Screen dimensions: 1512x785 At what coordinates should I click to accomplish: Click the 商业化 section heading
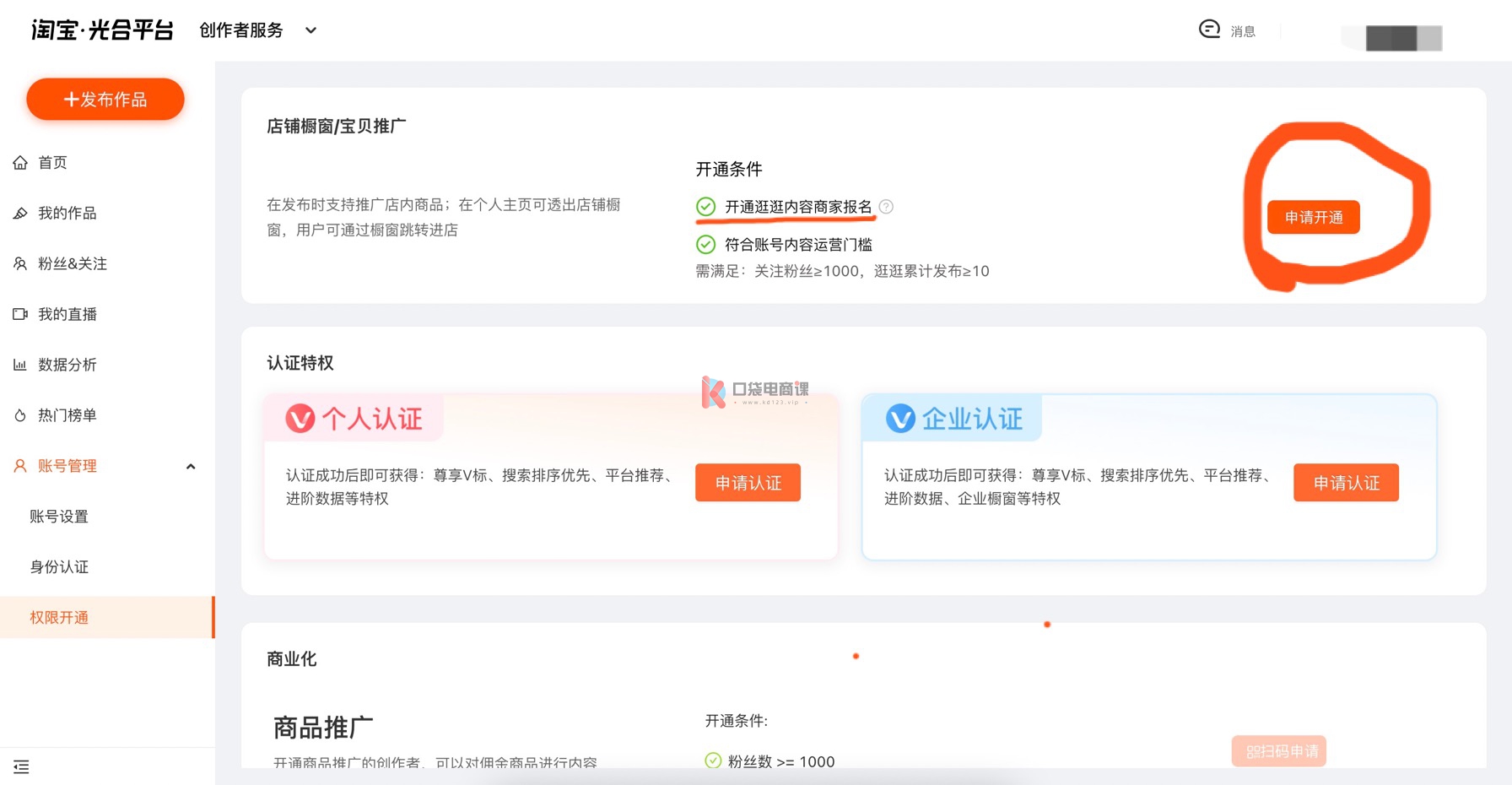[x=292, y=659]
